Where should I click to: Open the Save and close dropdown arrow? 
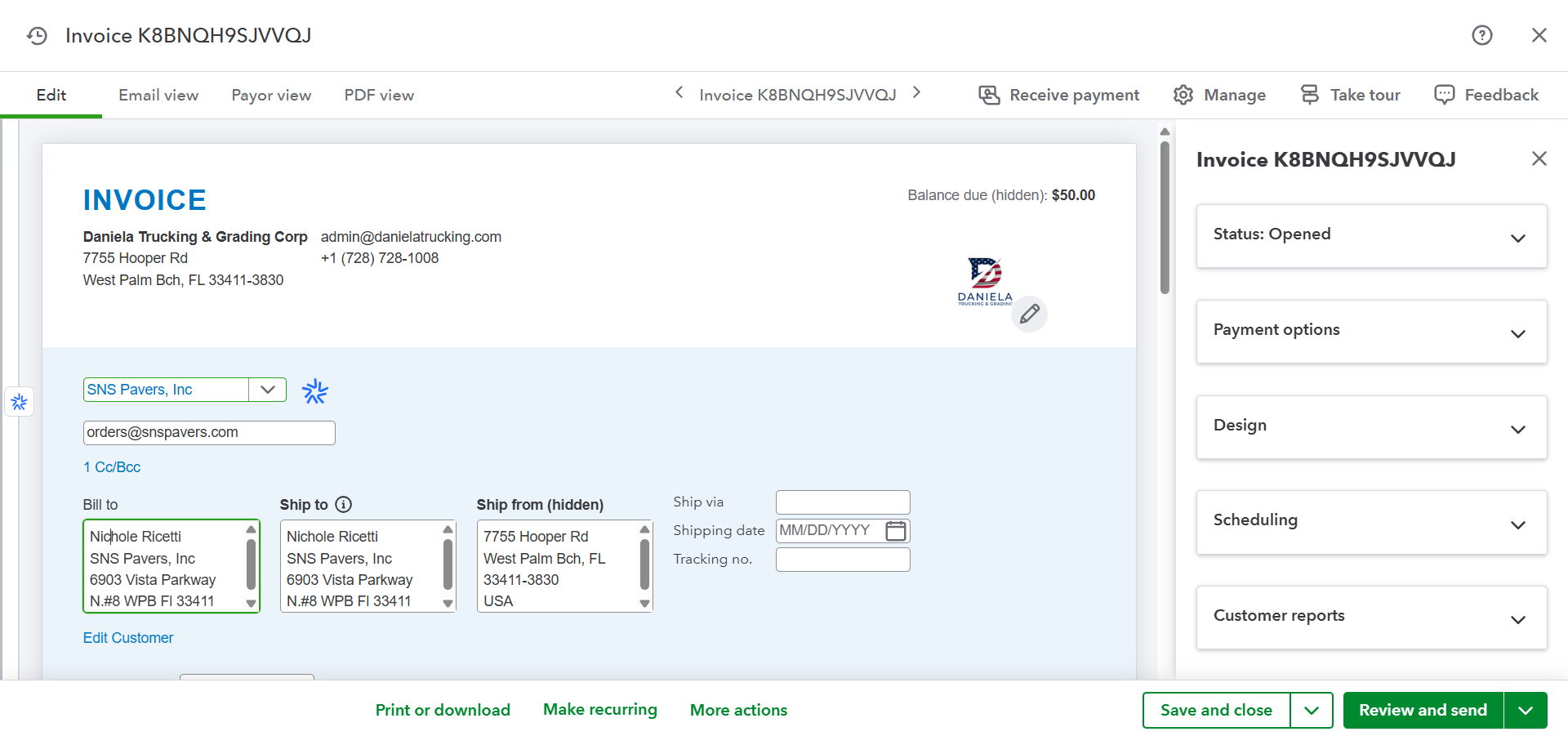[x=1312, y=711]
